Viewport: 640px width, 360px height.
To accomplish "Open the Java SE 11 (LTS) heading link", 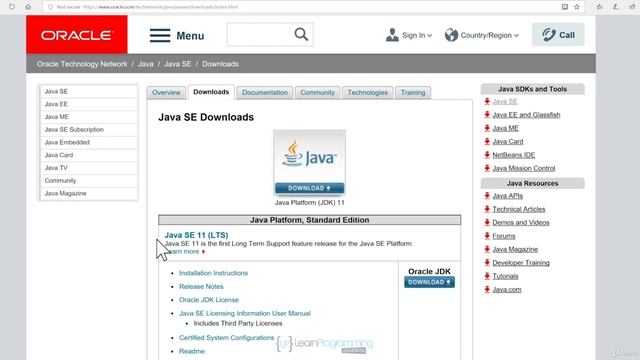I will [196, 235].
